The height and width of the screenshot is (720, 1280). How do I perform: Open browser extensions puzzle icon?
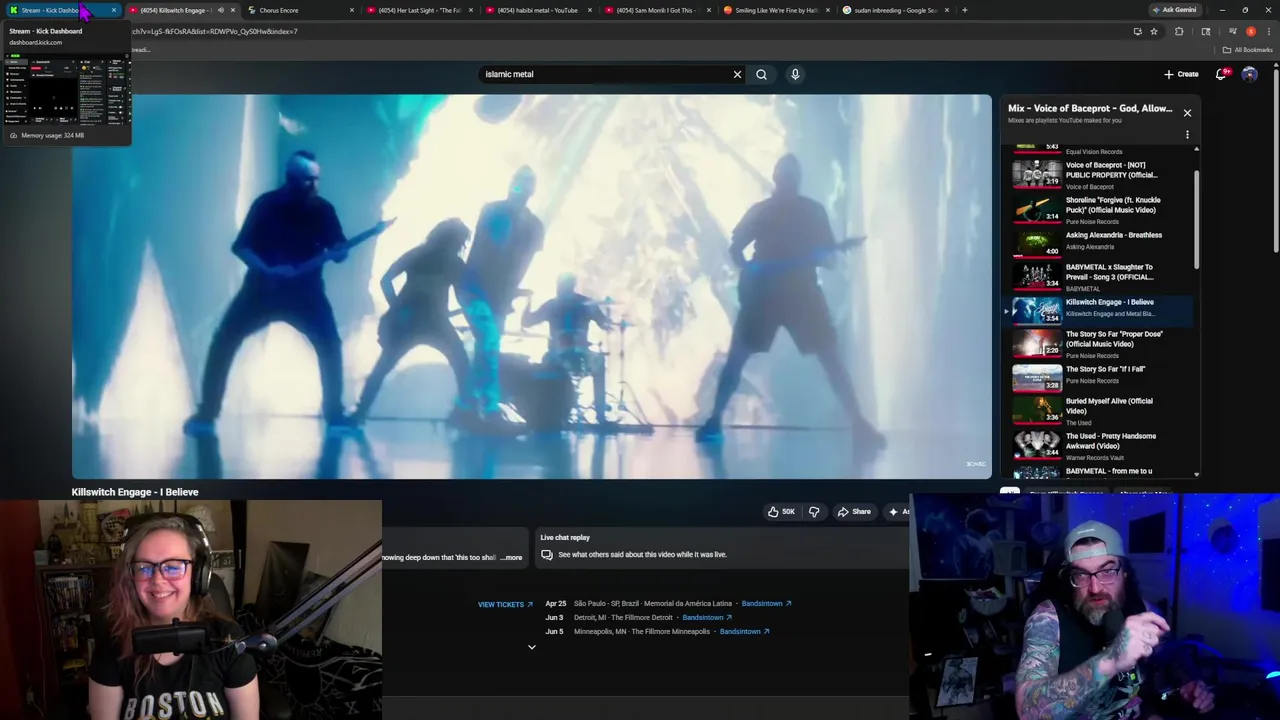click(1179, 31)
